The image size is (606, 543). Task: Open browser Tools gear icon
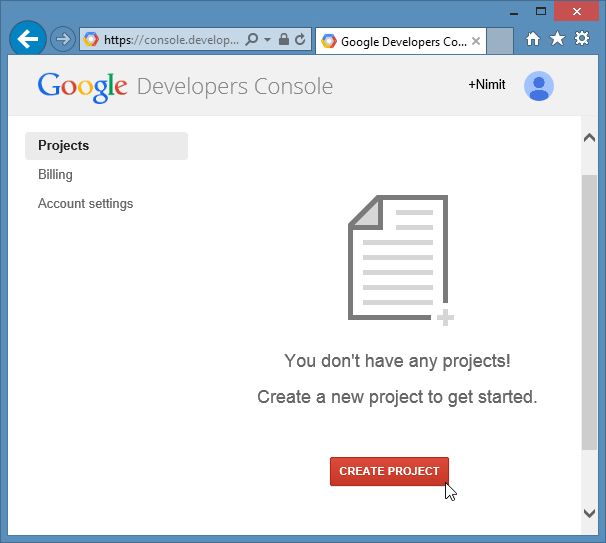[582, 38]
